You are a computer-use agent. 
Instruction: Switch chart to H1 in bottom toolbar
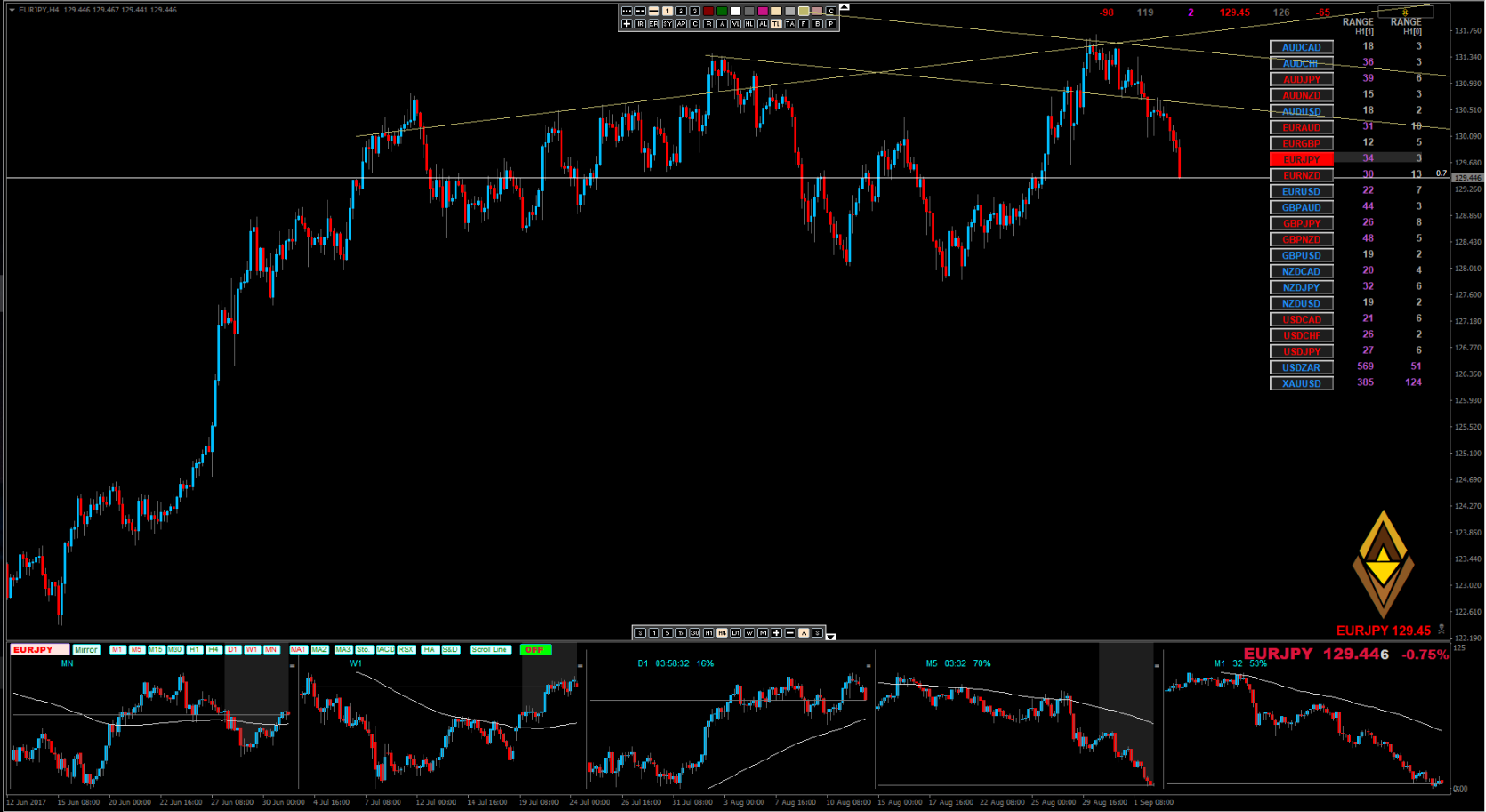[708, 633]
